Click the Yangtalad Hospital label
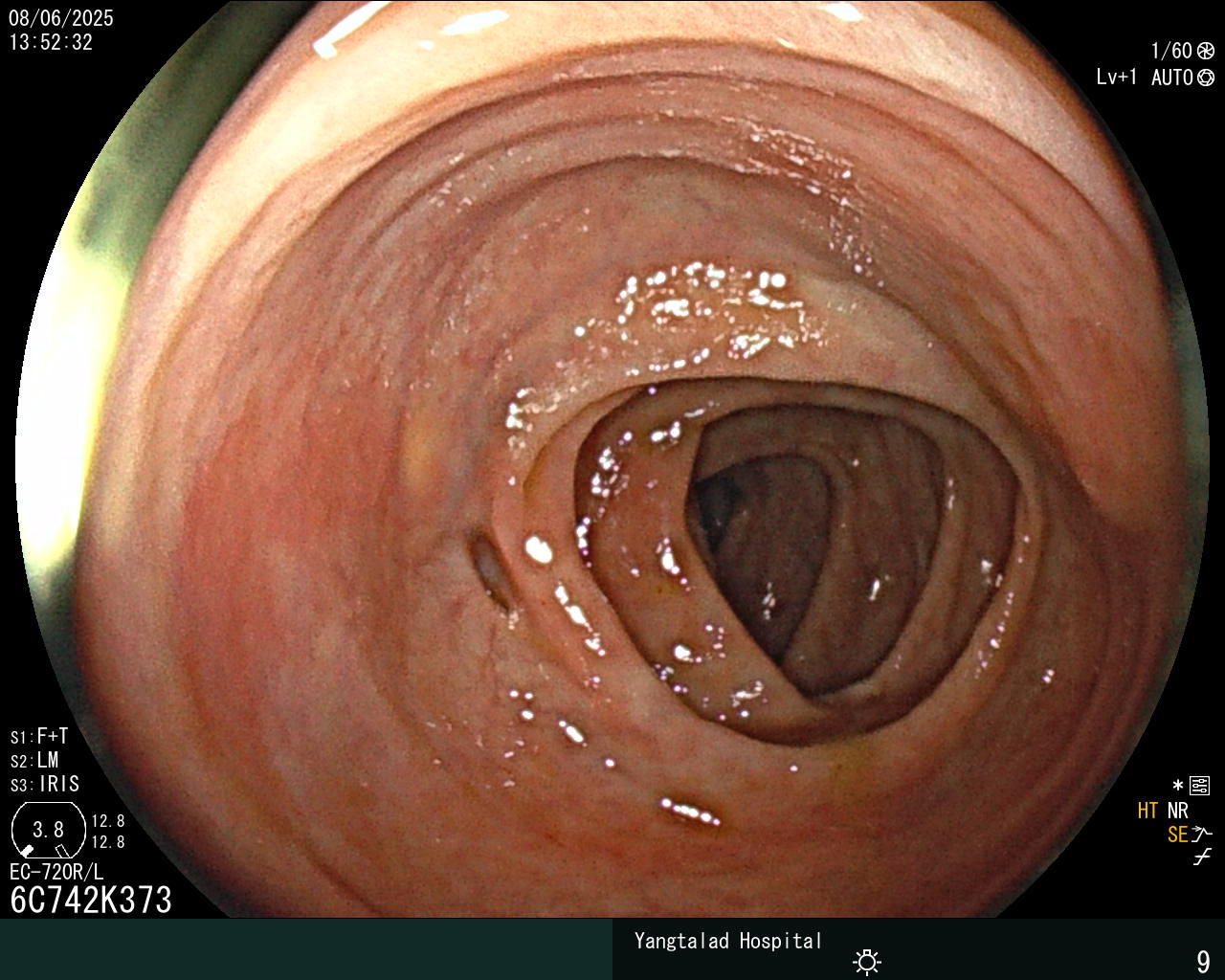1225x980 pixels. point(728,941)
